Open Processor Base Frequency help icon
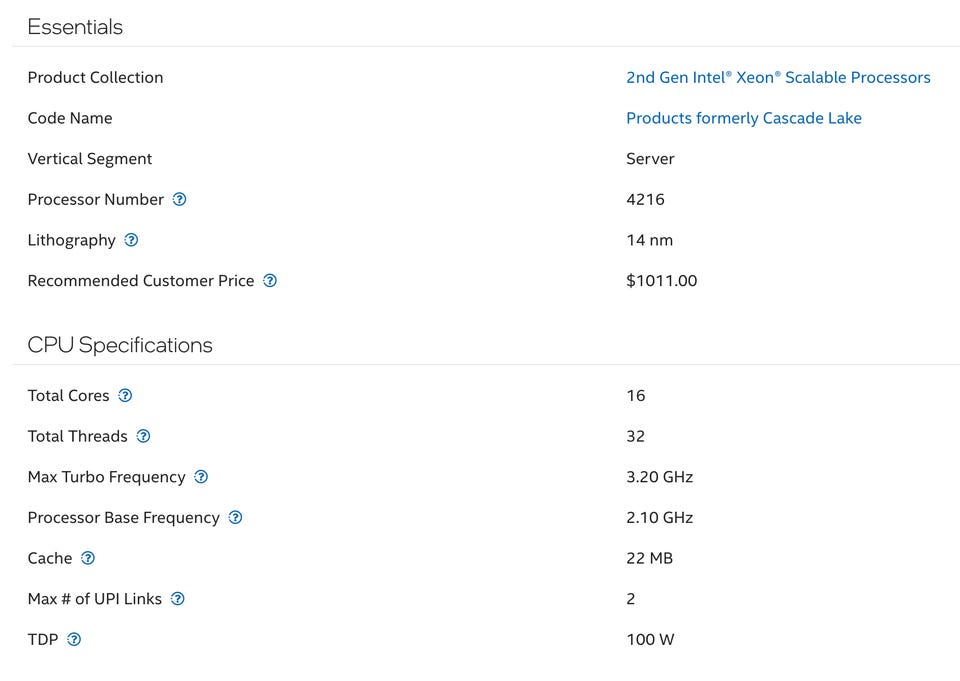The width and height of the screenshot is (960, 681). pos(235,517)
